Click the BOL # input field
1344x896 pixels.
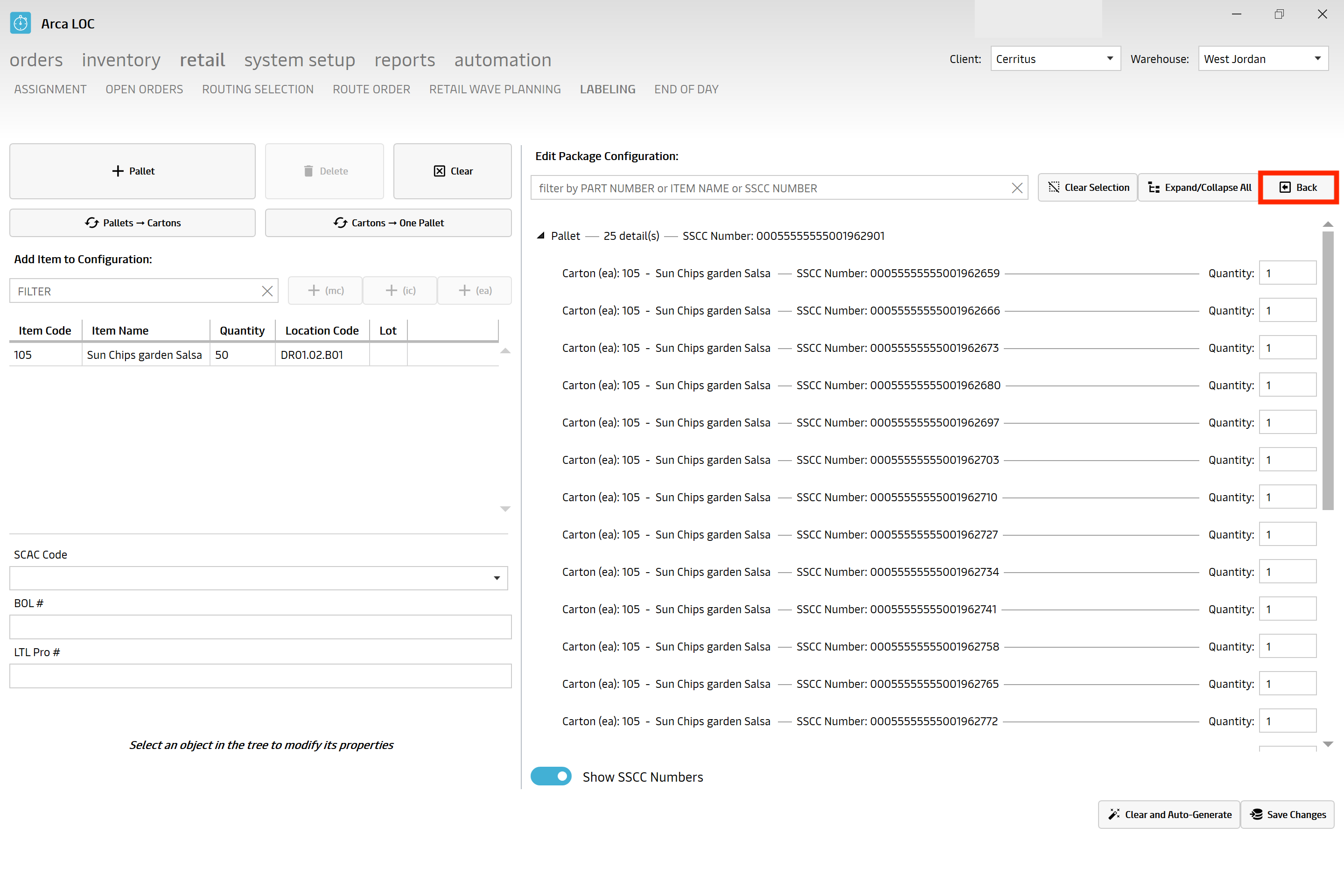coord(260,627)
